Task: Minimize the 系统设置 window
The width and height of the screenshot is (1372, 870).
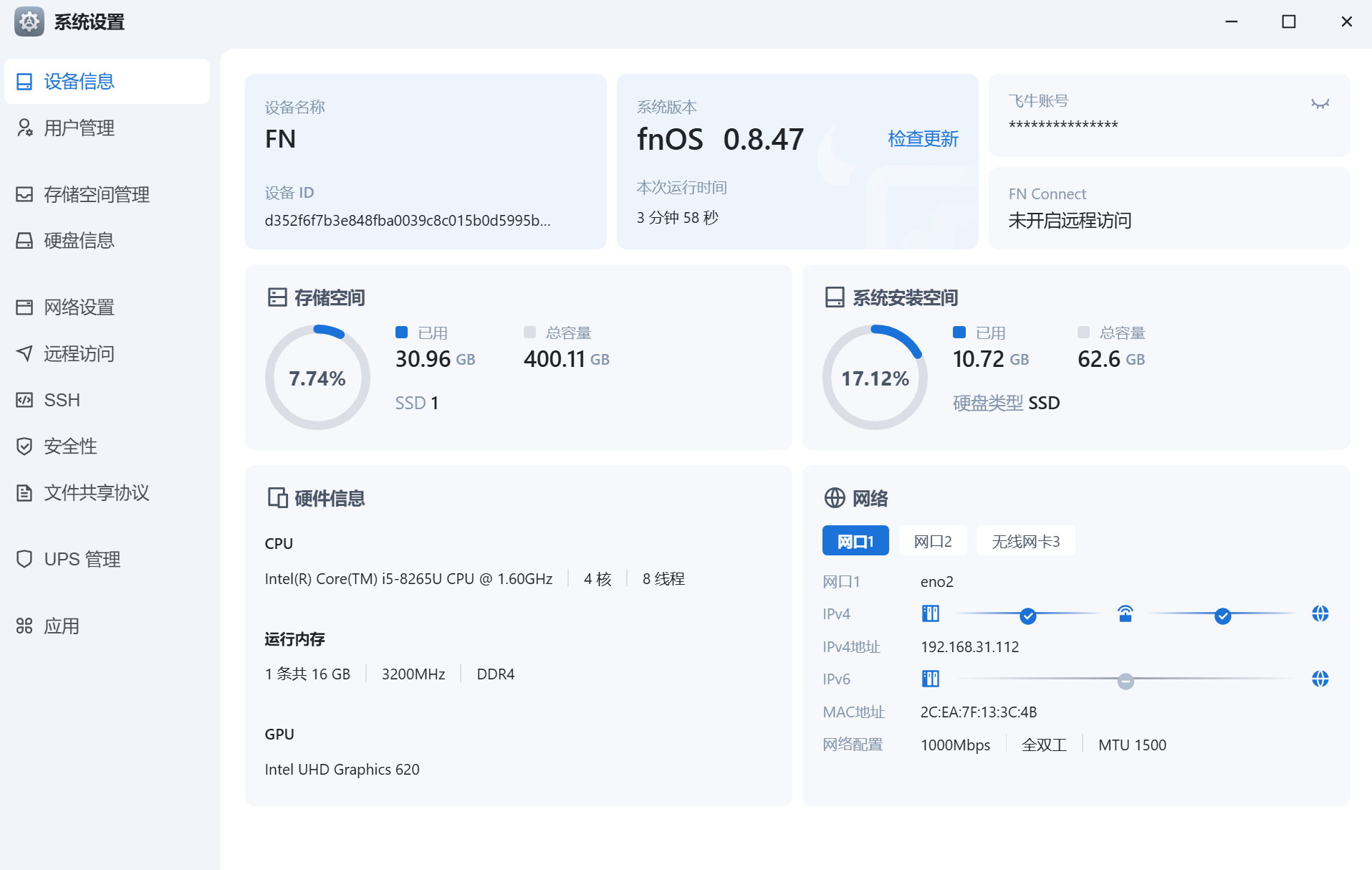Action: (1232, 21)
